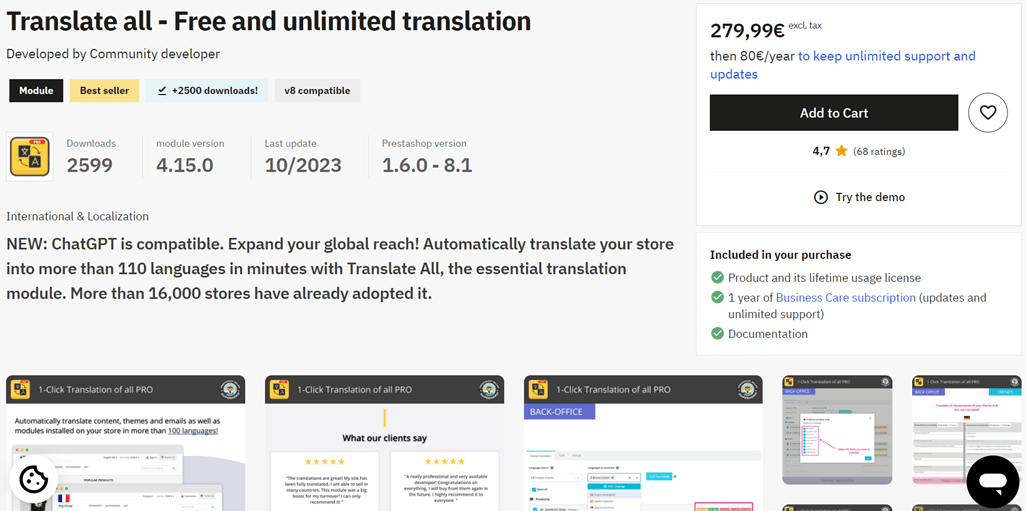The image size is (1026, 511).
Task: Click the Community developer name
Action: (x=154, y=54)
